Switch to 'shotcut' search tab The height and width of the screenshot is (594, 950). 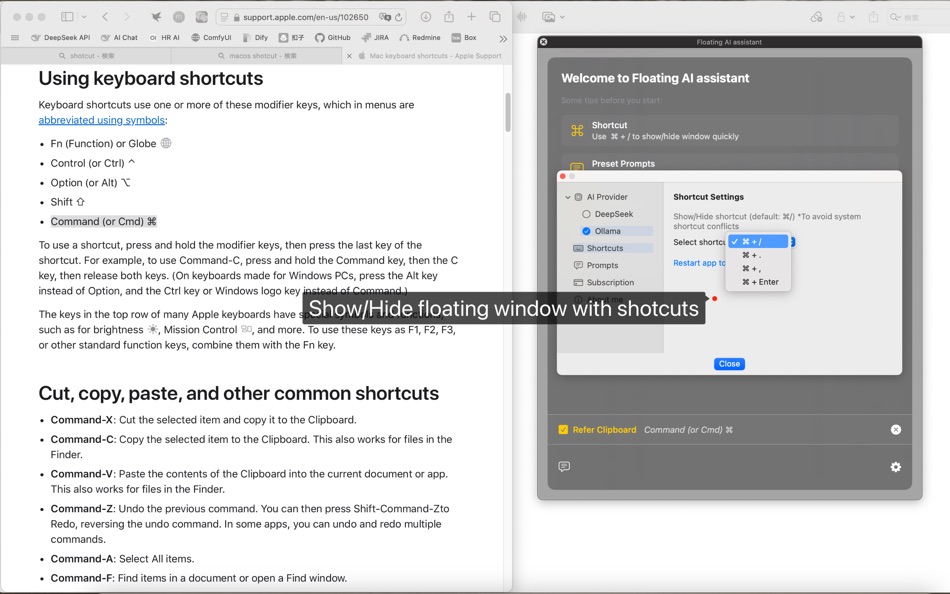pyautogui.click(x=86, y=56)
